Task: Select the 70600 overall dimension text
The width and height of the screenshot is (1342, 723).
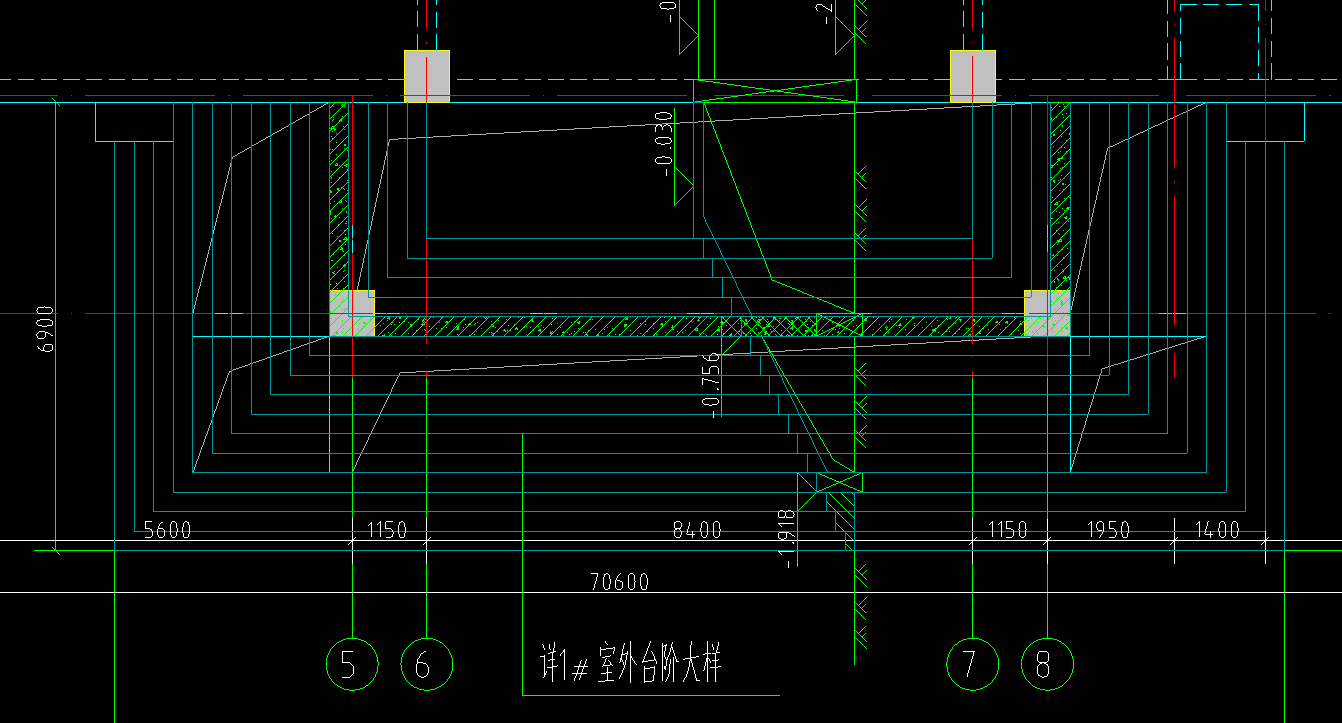Action: pos(620,582)
